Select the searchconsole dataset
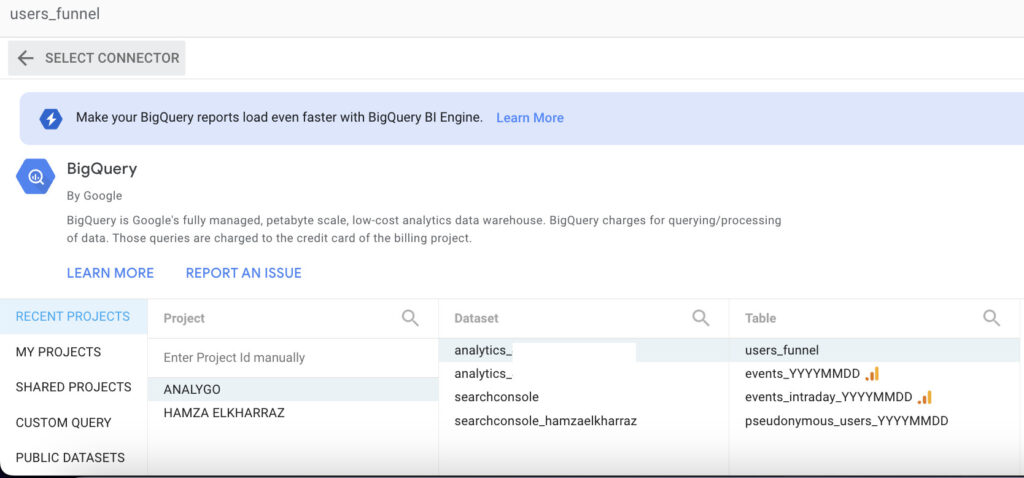The image size is (1024, 478). pos(496,397)
